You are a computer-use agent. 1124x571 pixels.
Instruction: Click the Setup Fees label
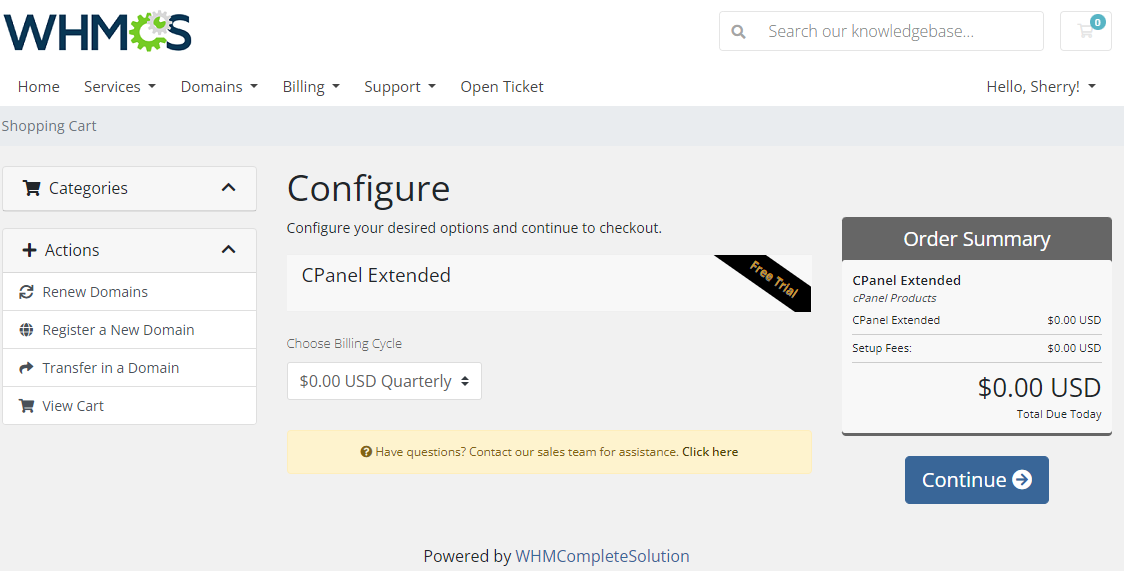[882, 348]
